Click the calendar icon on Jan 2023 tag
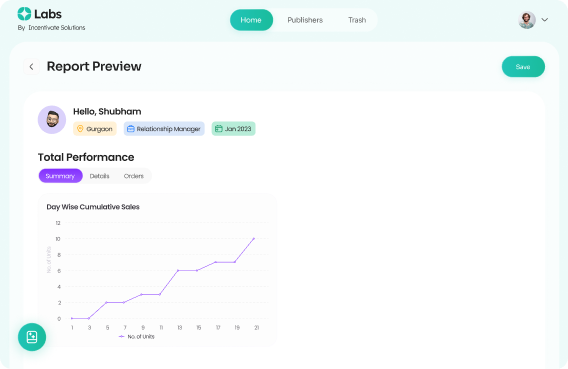Viewport: 568px width, 369px height. pyautogui.click(x=218, y=129)
